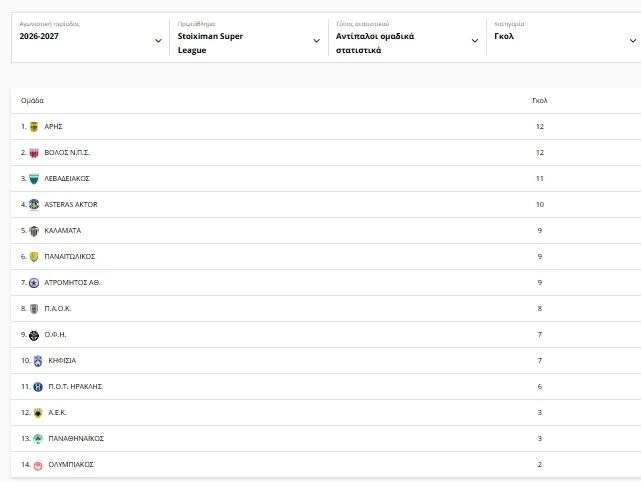The image size is (641, 482).
Task: Open the 2026-2027 season dropdown
Action: [90, 38]
